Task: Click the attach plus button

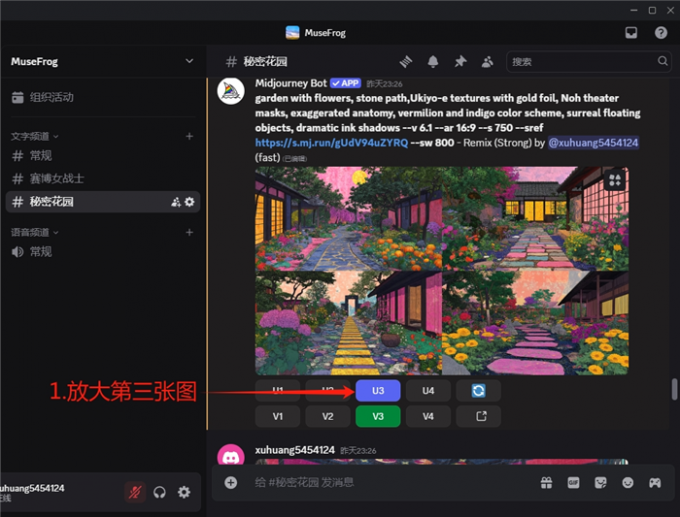Action: (x=231, y=482)
